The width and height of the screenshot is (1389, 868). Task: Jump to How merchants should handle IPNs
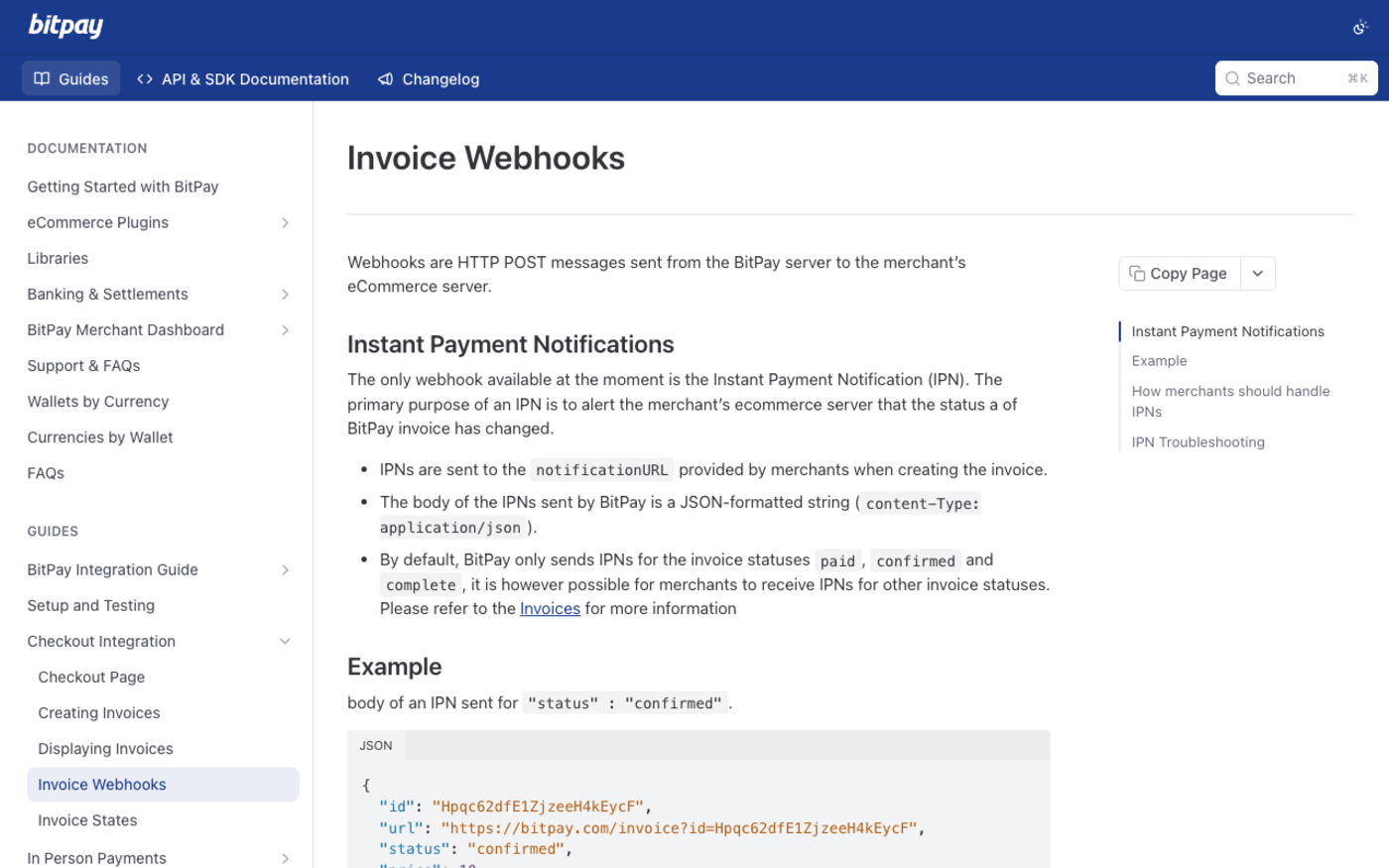1230,401
